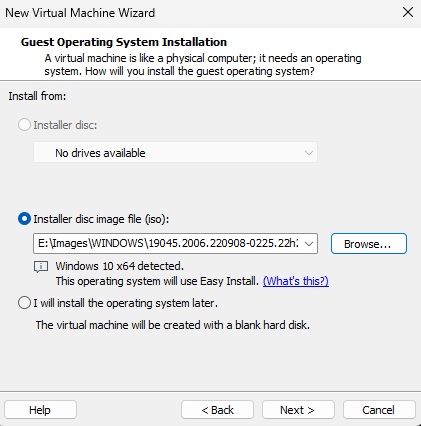The height and width of the screenshot is (426, 421).
Task: Choose Installer disc image file (iso) option
Action: click(x=24, y=219)
